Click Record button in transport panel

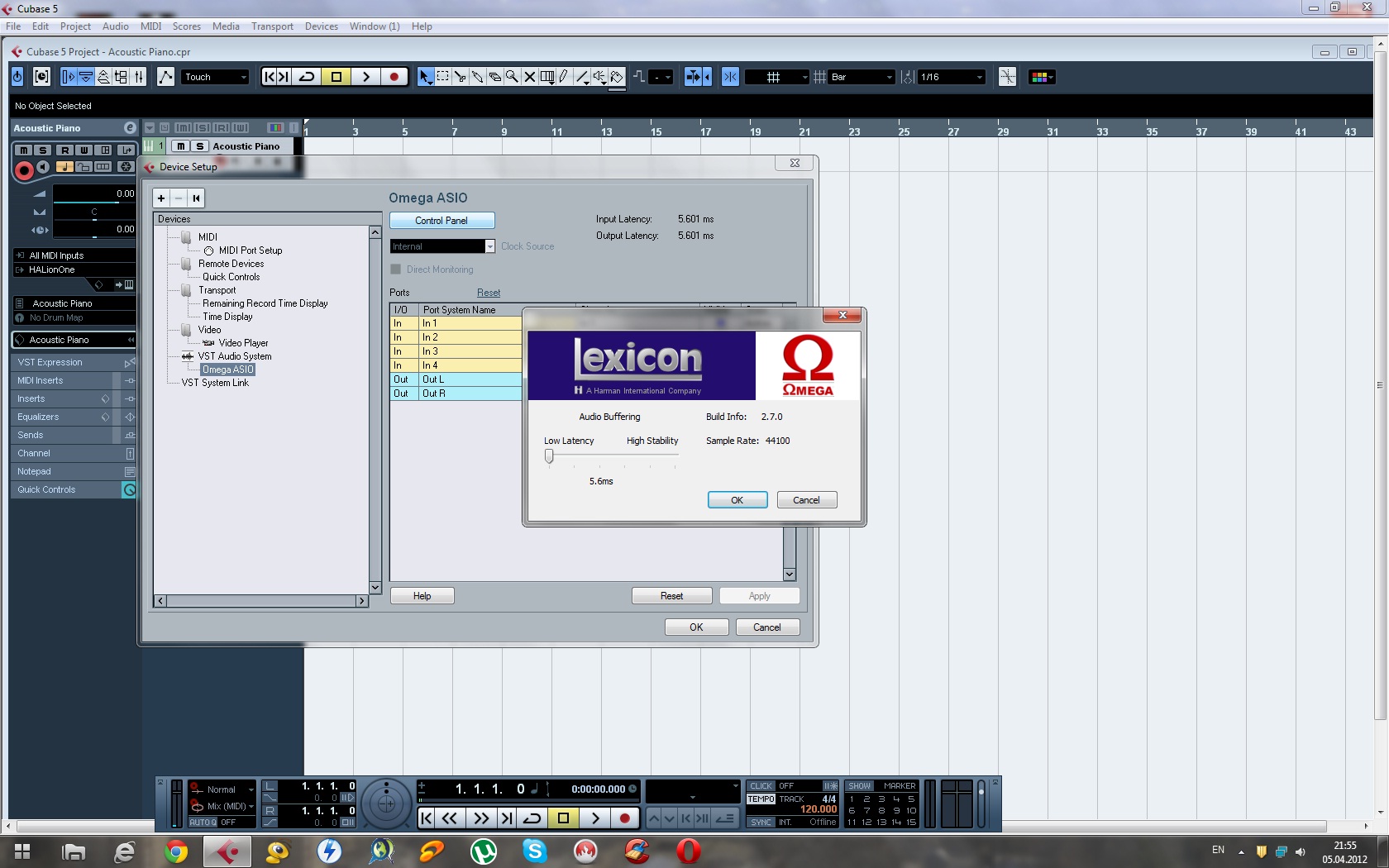pyautogui.click(x=625, y=818)
